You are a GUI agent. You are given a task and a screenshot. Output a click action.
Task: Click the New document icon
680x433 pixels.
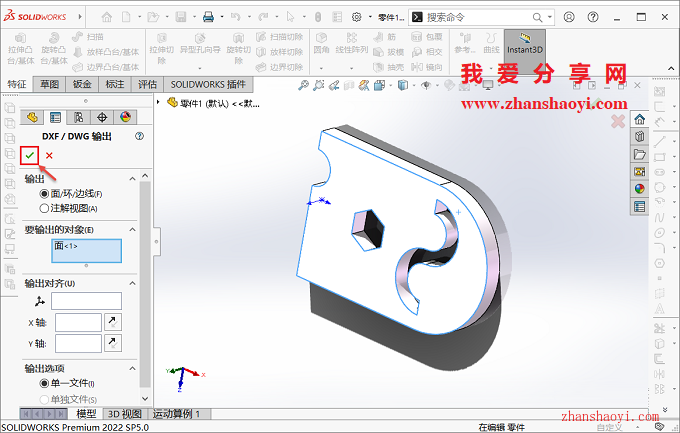(x=126, y=17)
